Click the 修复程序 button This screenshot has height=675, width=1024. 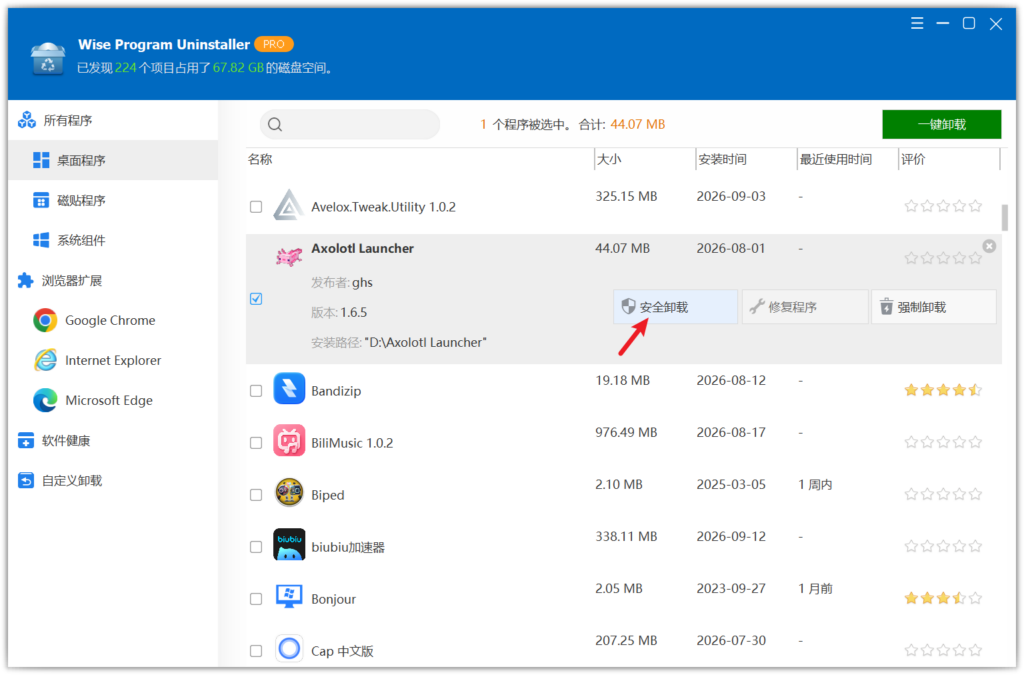[x=805, y=307]
